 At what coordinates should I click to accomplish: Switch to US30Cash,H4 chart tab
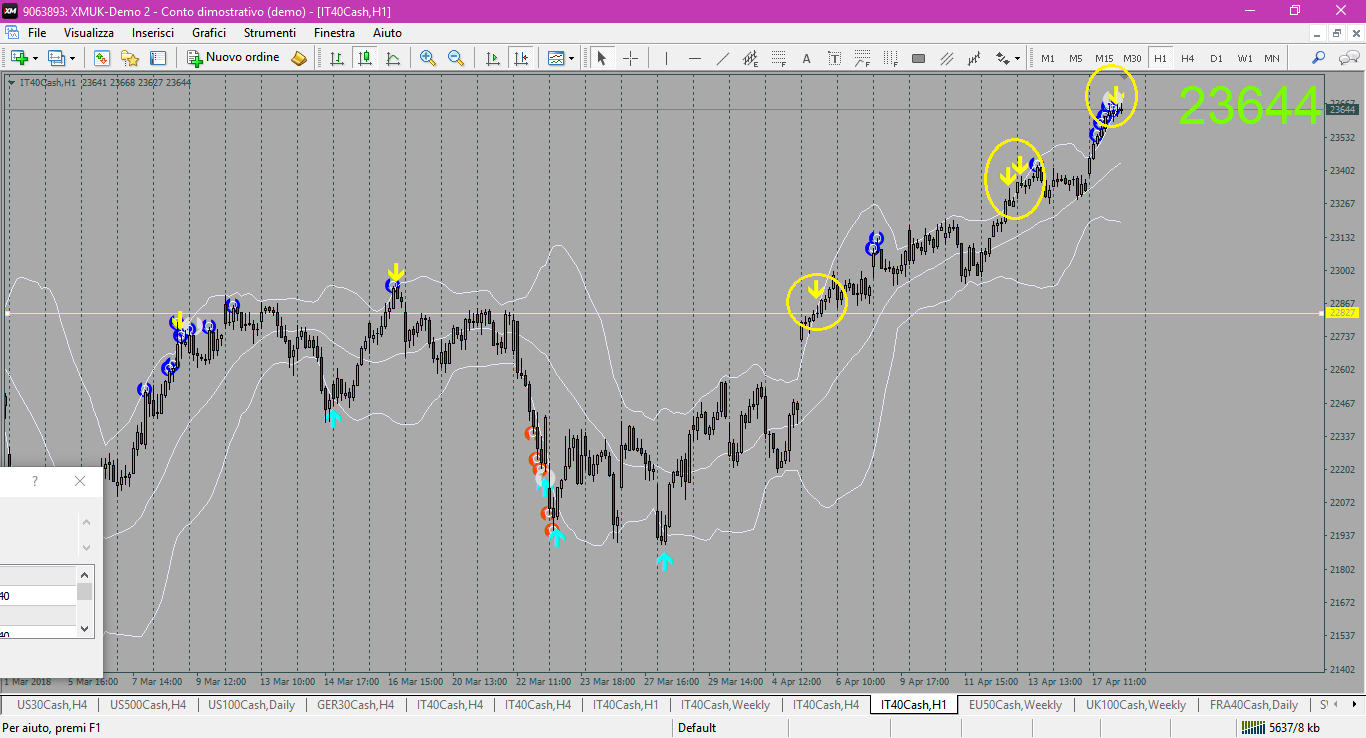coord(53,705)
